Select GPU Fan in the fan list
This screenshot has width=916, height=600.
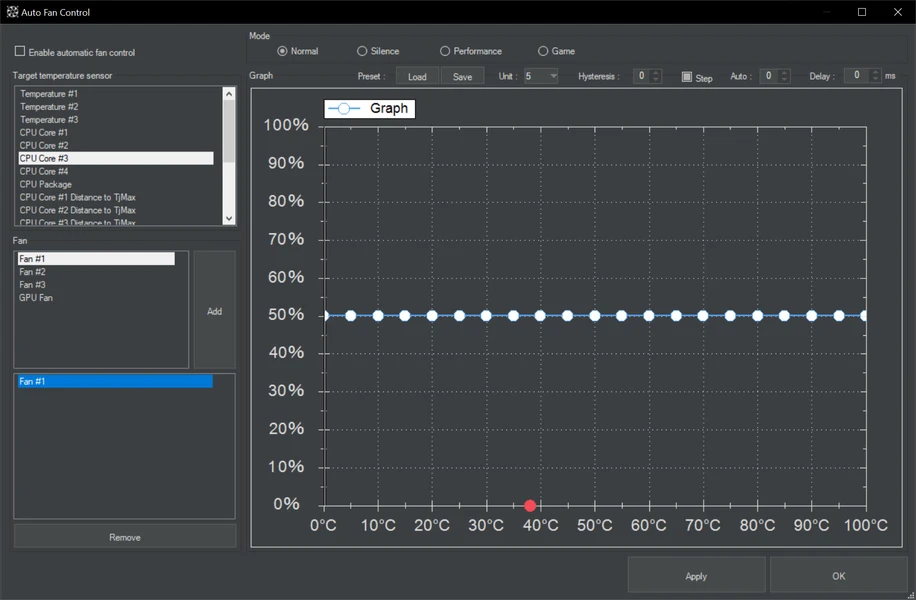(36, 298)
